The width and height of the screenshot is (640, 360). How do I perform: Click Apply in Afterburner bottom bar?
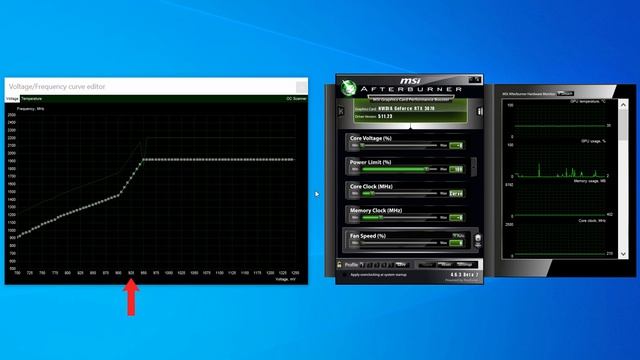click(427, 265)
